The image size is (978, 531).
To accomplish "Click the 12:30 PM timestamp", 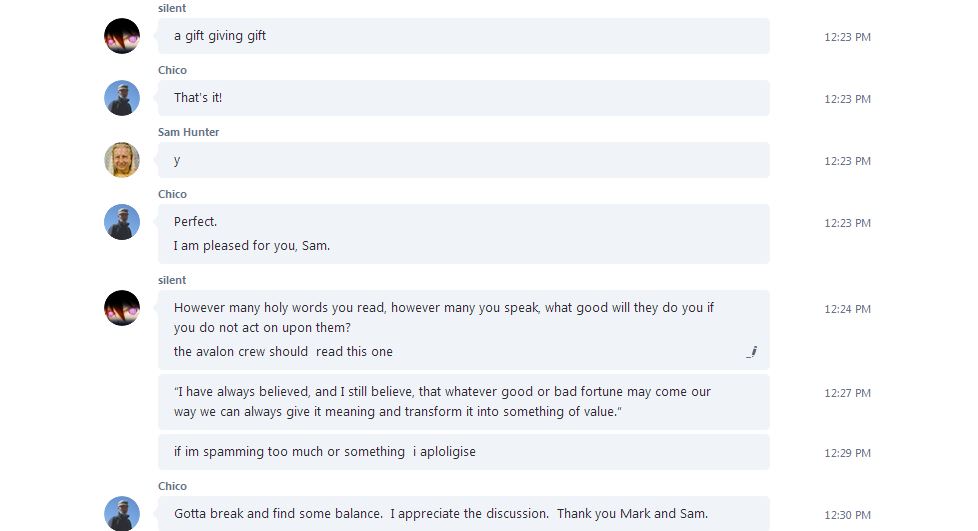I will 847,515.
